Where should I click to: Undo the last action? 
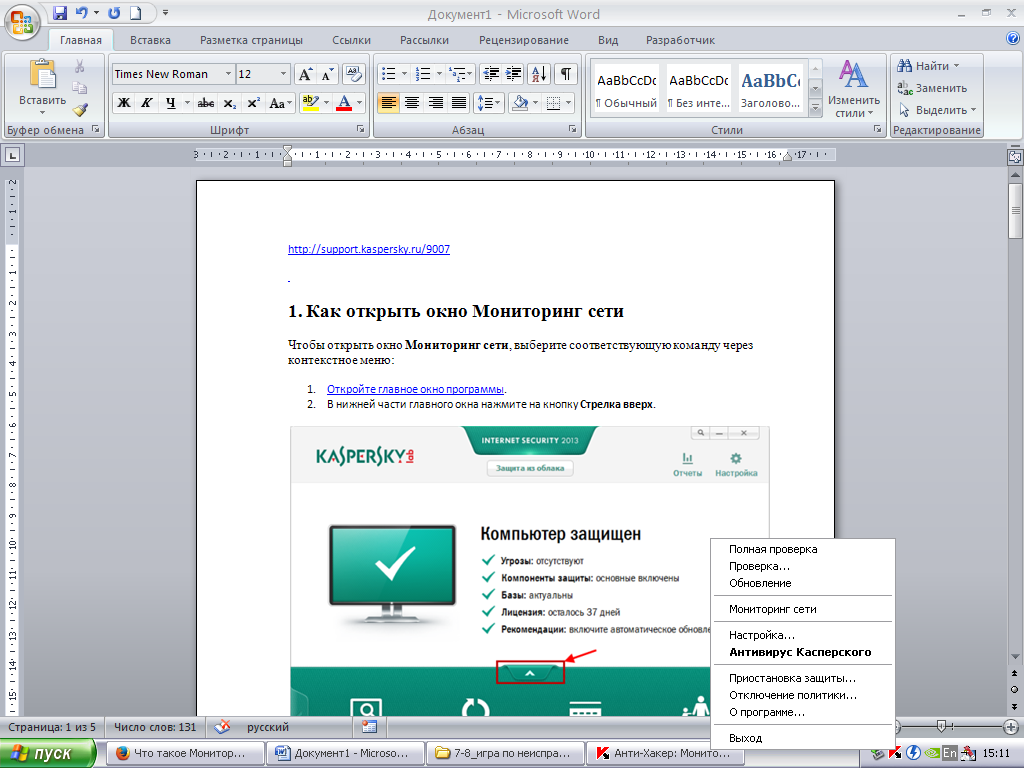point(82,13)
